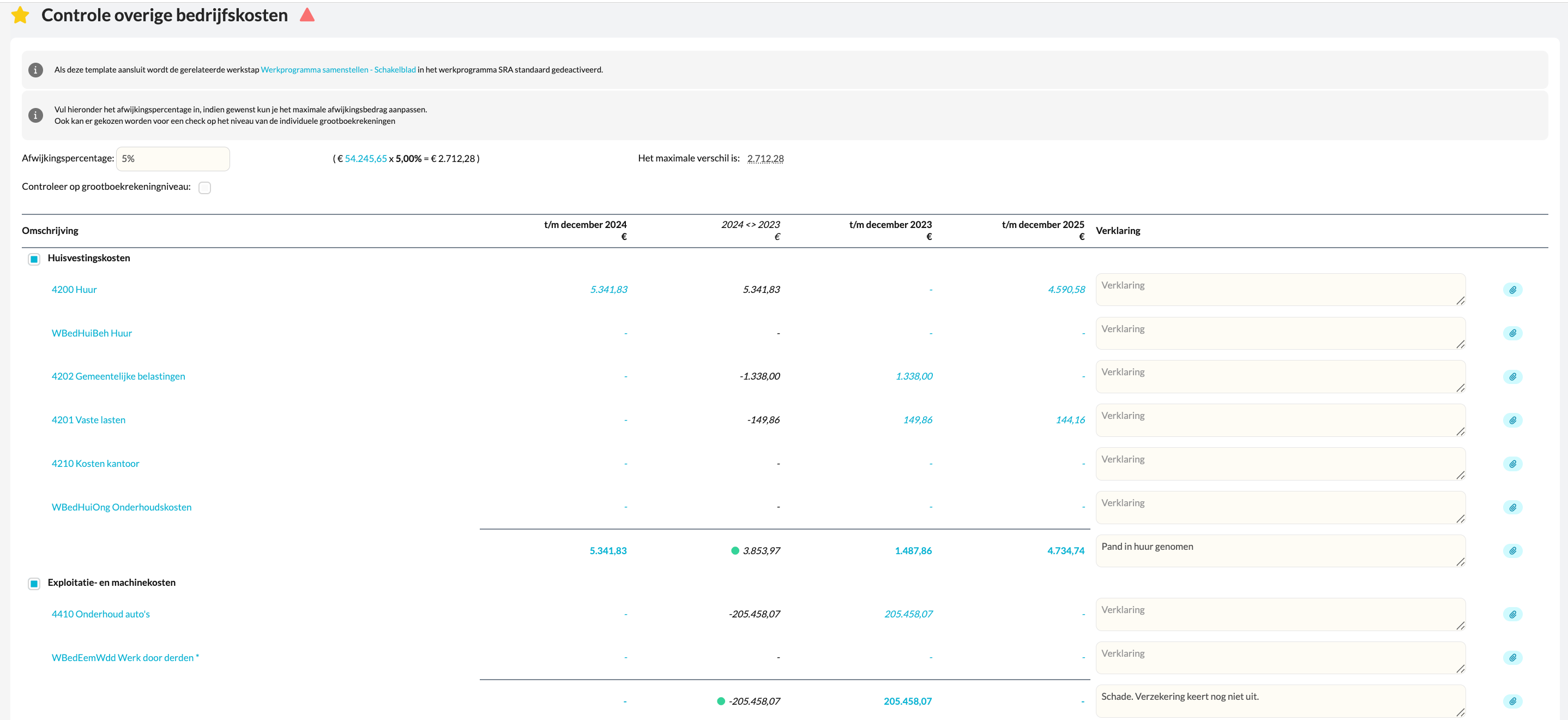Enable Controleer op grootboekrekeningniveau checkbox
Image resolution: width=1568 pixels, height=720 pixels.
click(204, 188)
